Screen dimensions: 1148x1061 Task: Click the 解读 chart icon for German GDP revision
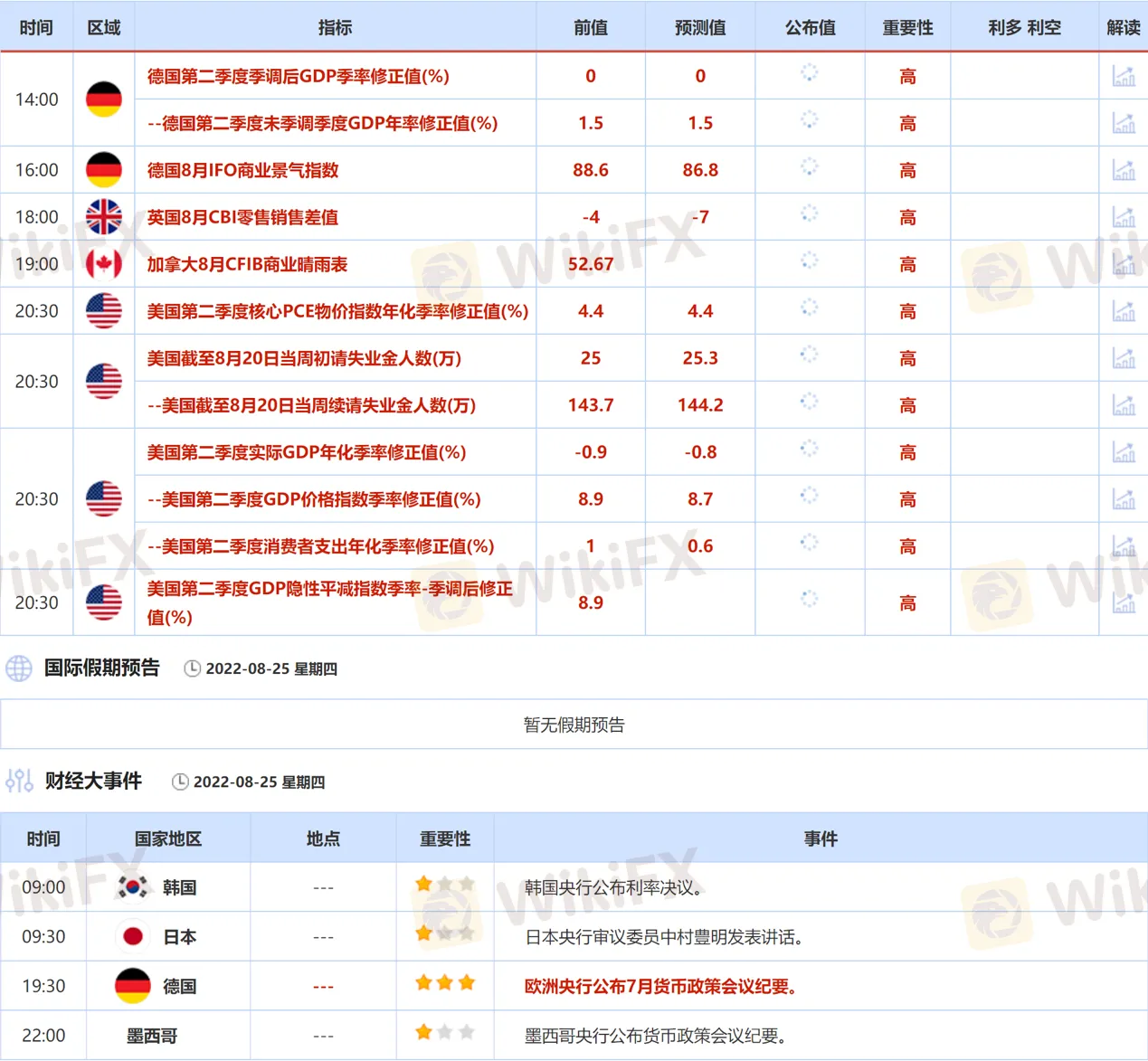(x=1124, y=76)
